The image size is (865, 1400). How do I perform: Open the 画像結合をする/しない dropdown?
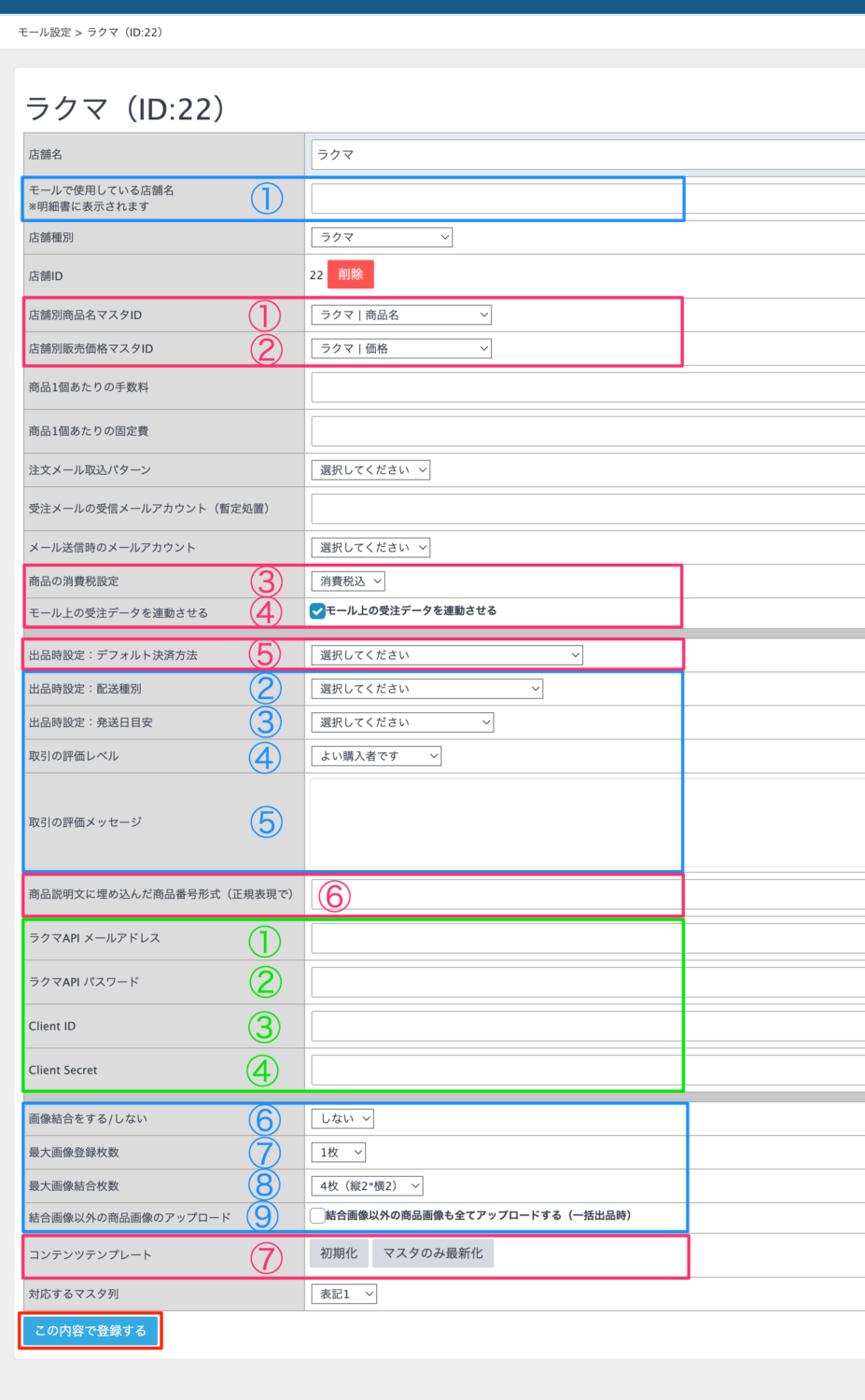click(342, 1119)
